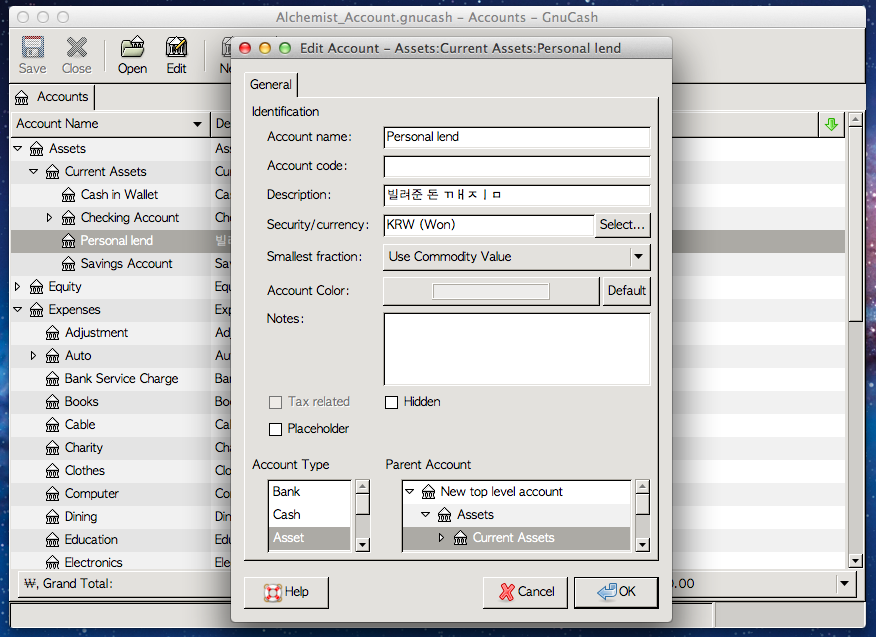The width and height of the screenshot is (876, 637).
Task: Click the bank icon beside Electronics account
Action: click(x=53, y=563)
